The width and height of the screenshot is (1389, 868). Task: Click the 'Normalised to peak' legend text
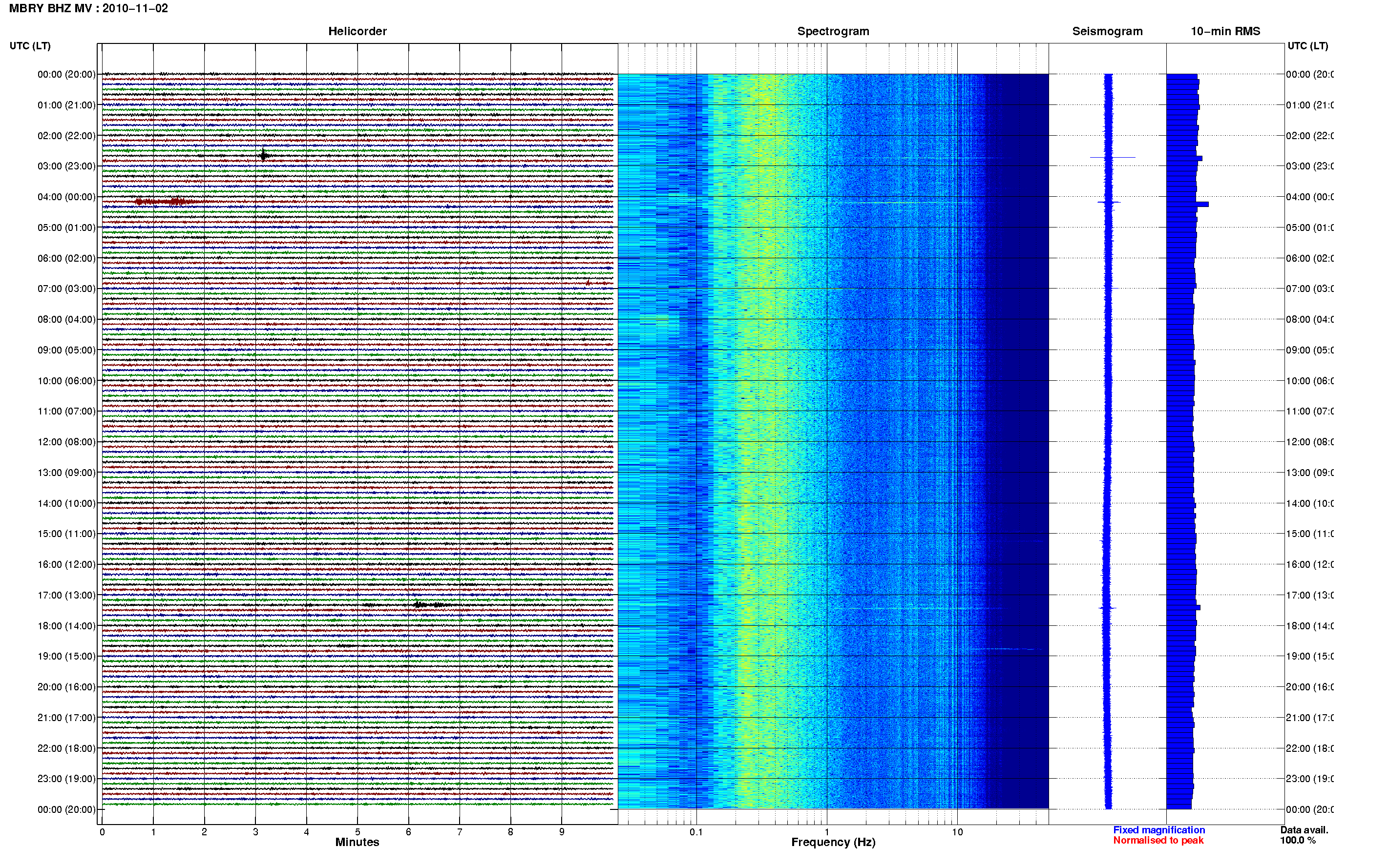click(x=1158, y=841)
